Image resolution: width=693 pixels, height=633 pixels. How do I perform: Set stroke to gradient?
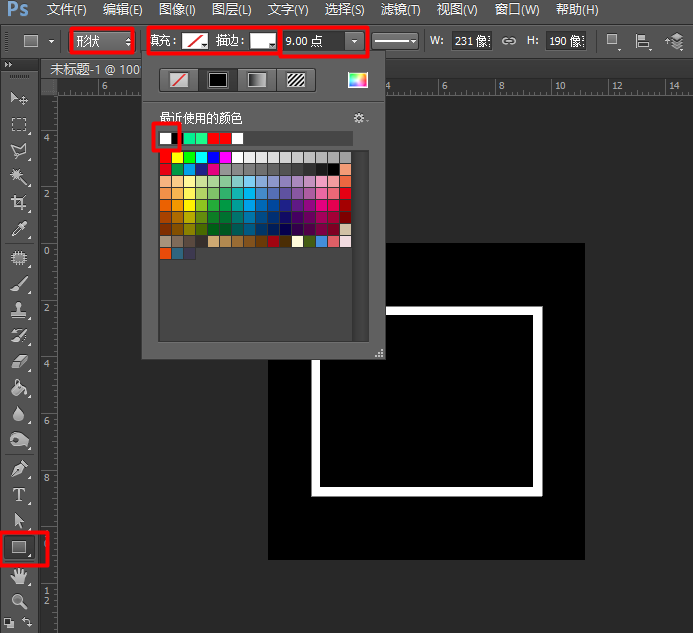click(x=257, y=80)
